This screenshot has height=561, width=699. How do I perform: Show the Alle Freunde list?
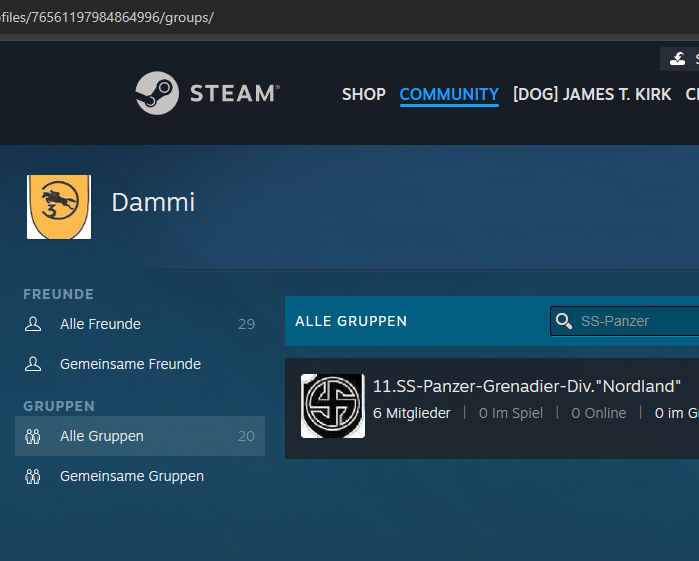(x=100, y=324)
